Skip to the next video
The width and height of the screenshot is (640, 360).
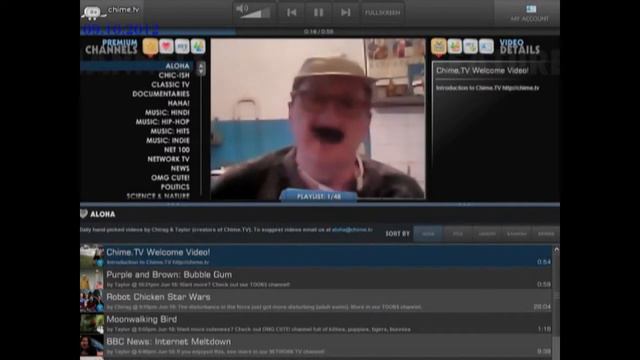pos(346,13)
